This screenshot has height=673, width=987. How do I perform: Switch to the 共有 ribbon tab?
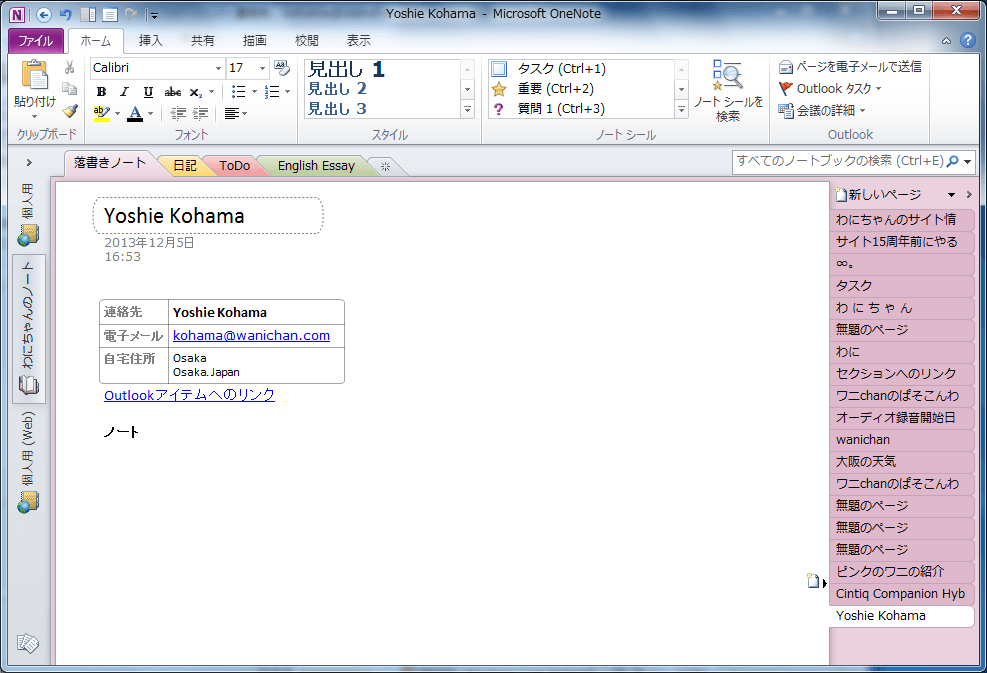click(x=203, y=41)
